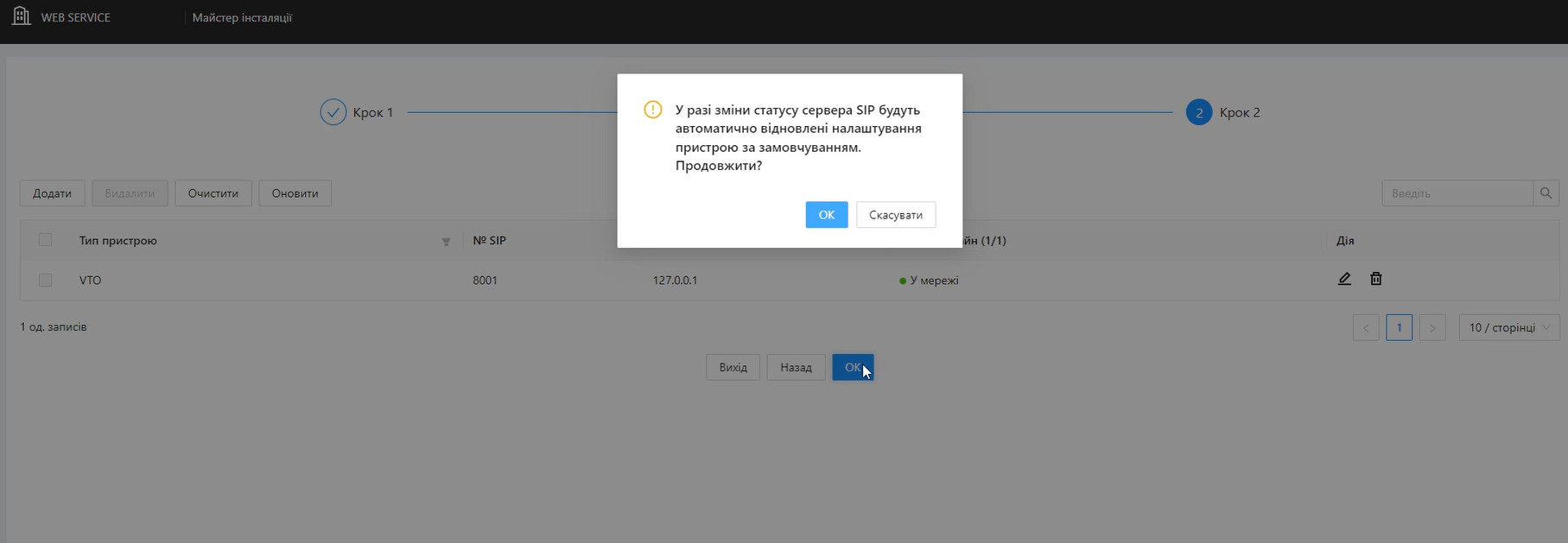Image resolution: width=1568 pixels, height=543 pixels.
Task: Click the Крок 1 checkmark circle
Action: (x=333, y=112)
